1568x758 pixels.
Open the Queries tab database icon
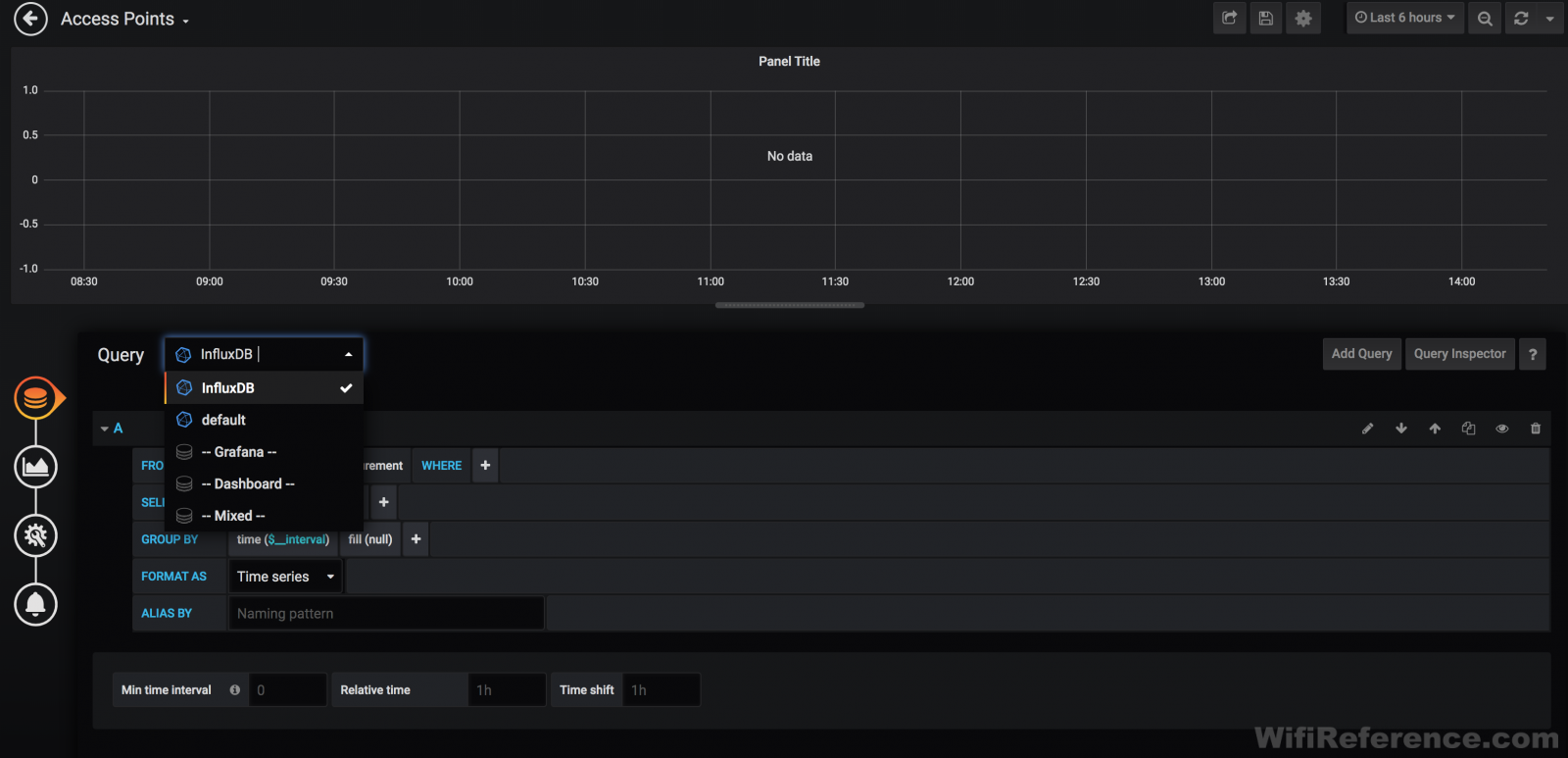pyautogui.click(x=35, y=398)
